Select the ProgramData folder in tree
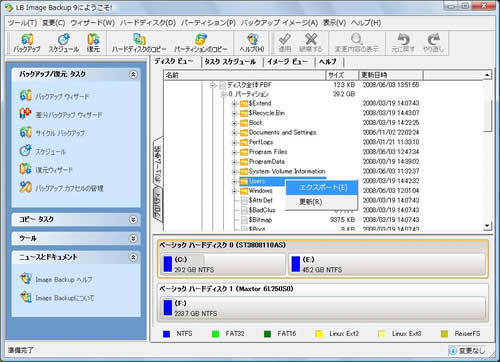Viewport: 500px width, 362px height. pos(267,162)
